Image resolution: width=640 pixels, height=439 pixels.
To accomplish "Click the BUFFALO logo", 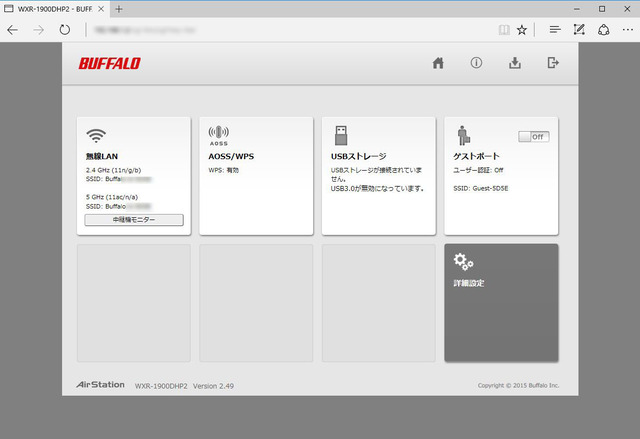I will [x=109, y=63].
